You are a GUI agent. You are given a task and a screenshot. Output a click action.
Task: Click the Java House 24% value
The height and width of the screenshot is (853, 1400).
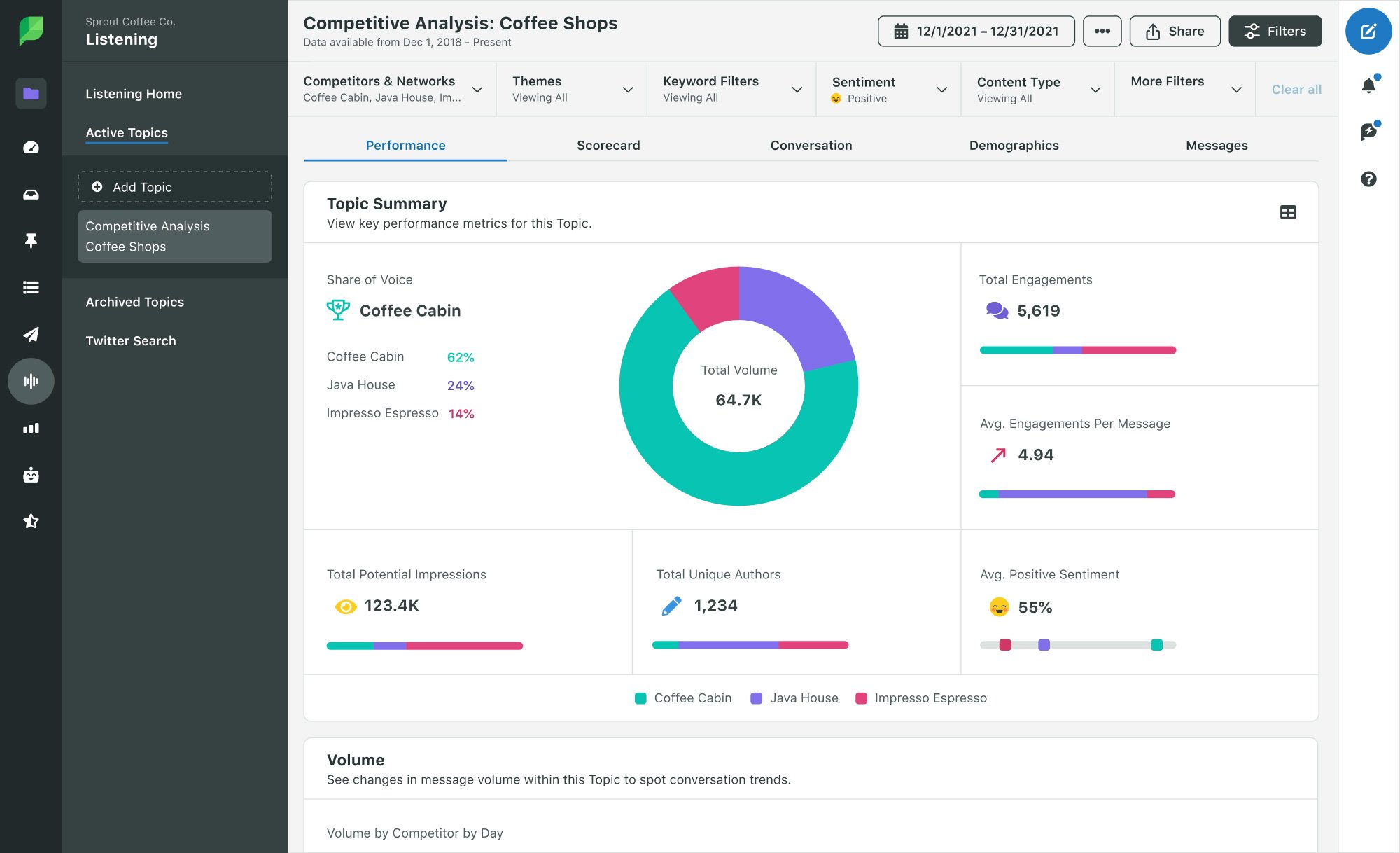click(x=461, y=385)
